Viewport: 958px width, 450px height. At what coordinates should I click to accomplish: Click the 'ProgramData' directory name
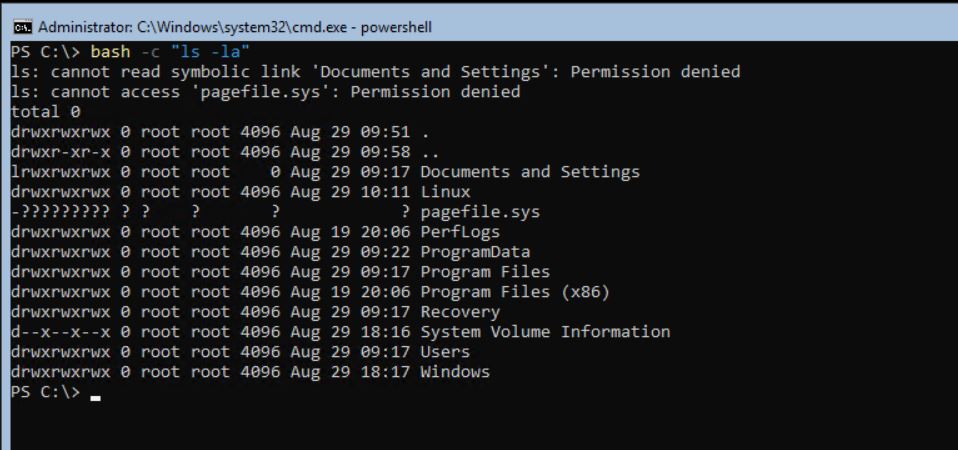pos(475,252)
